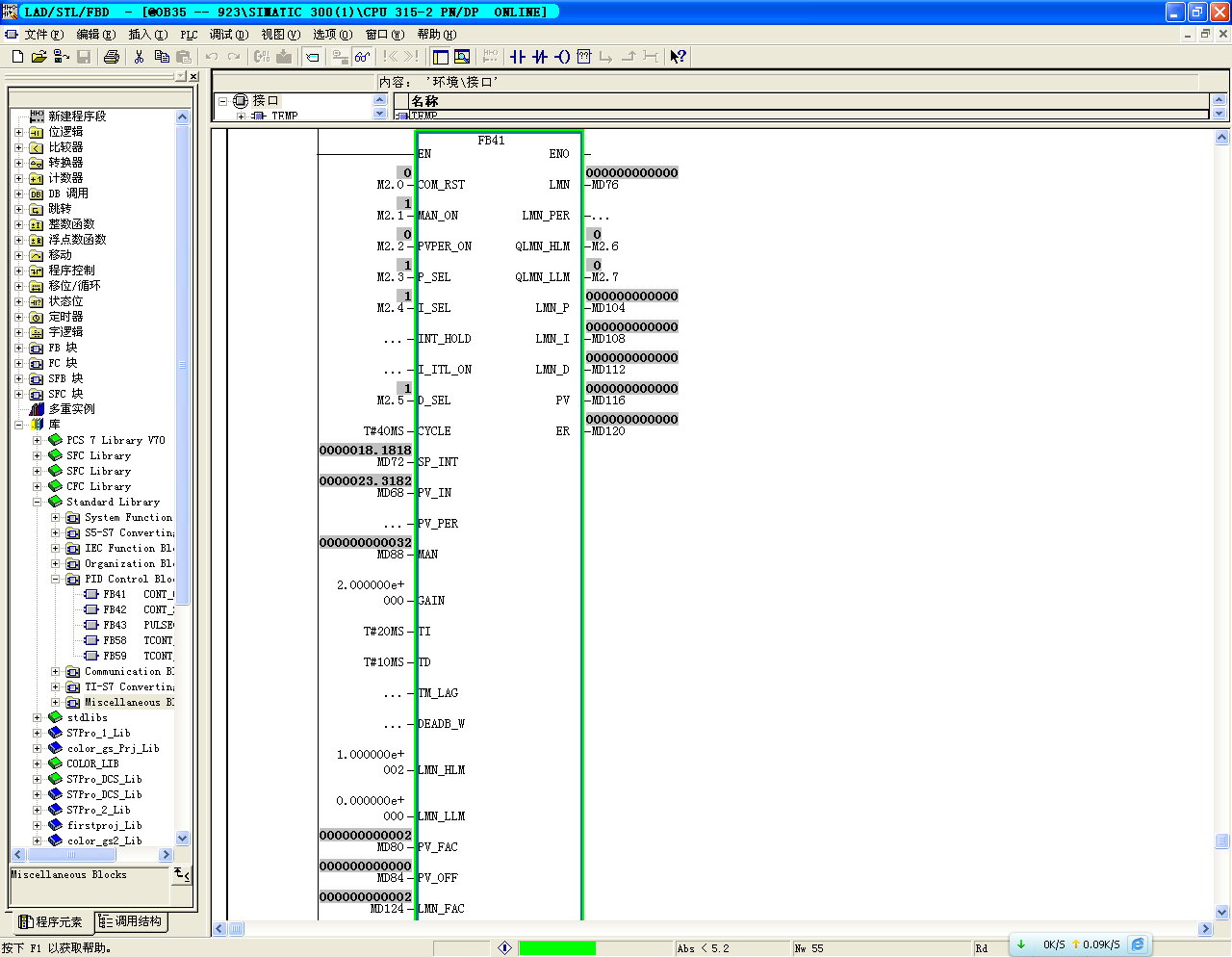Screen dimensions: 1232x957
Task: Insert a normally open contact
Action: coord(518,57)
